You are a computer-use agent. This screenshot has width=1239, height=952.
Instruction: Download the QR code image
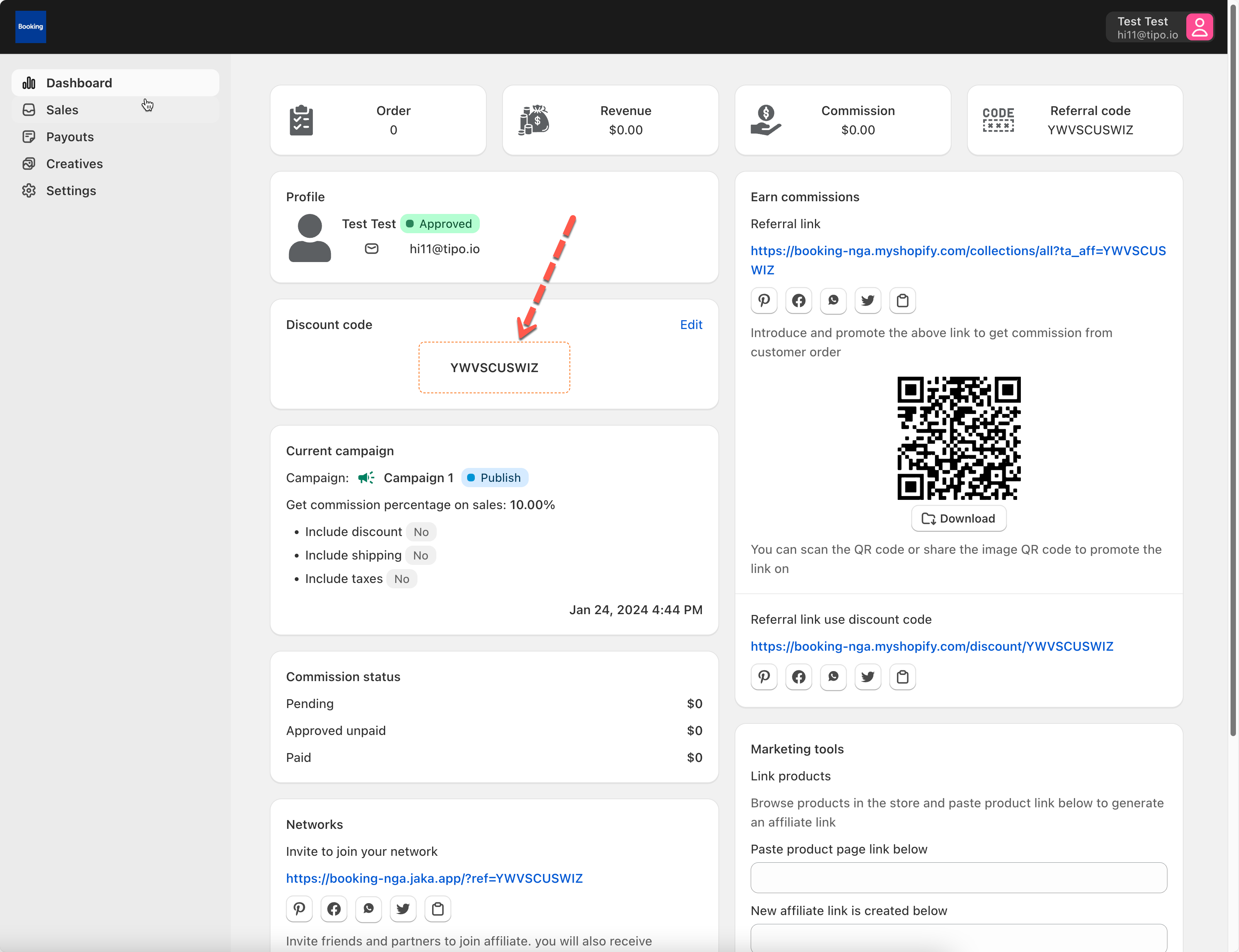point(958,518)
